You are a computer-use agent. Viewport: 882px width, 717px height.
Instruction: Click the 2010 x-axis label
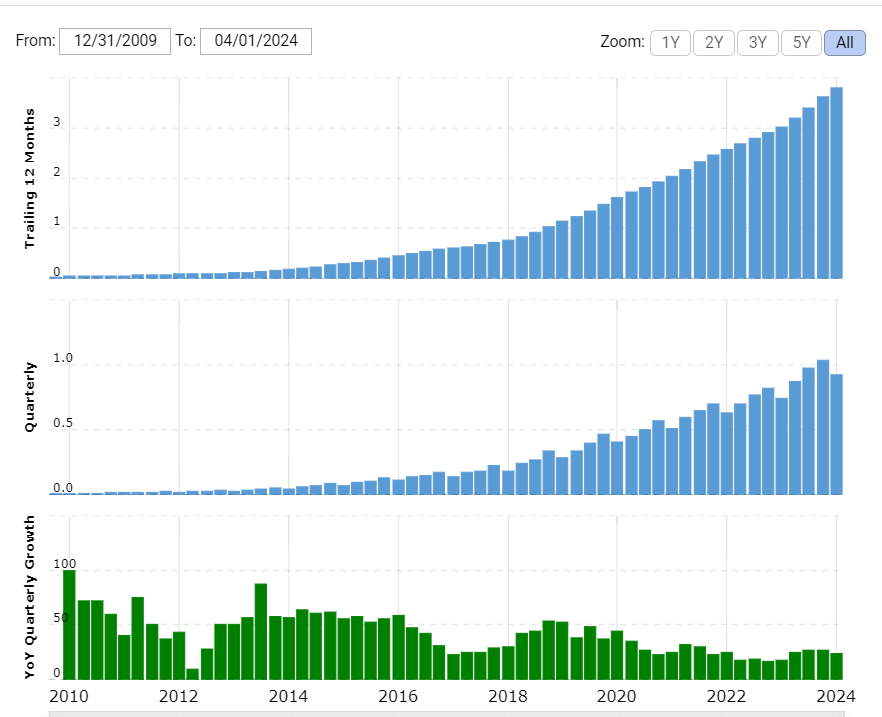pos(69,696)
